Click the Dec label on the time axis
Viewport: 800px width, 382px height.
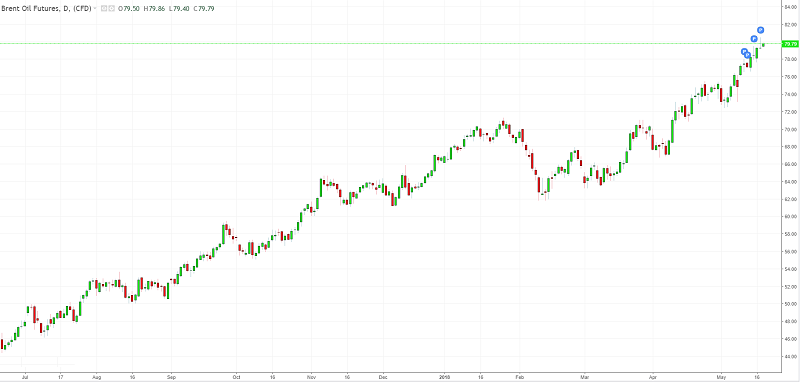pos(383,378)
